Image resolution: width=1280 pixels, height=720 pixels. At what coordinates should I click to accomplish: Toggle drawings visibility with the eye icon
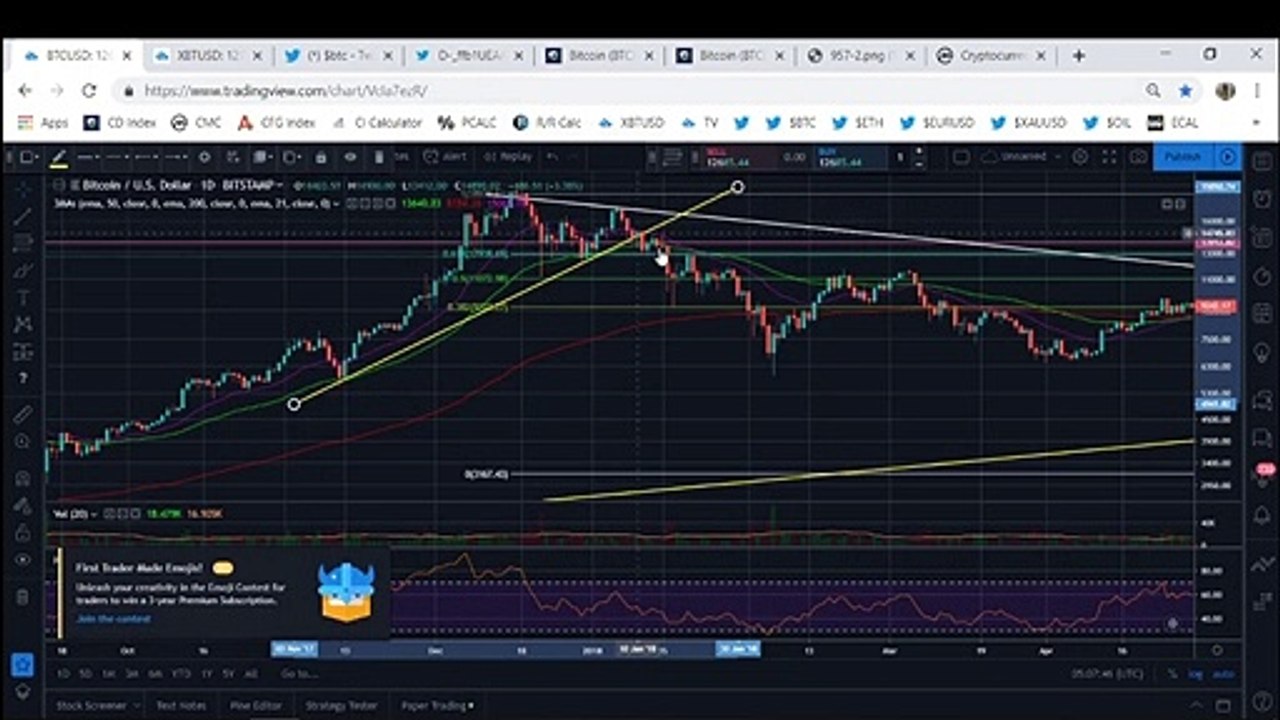[x=350, y=157]
